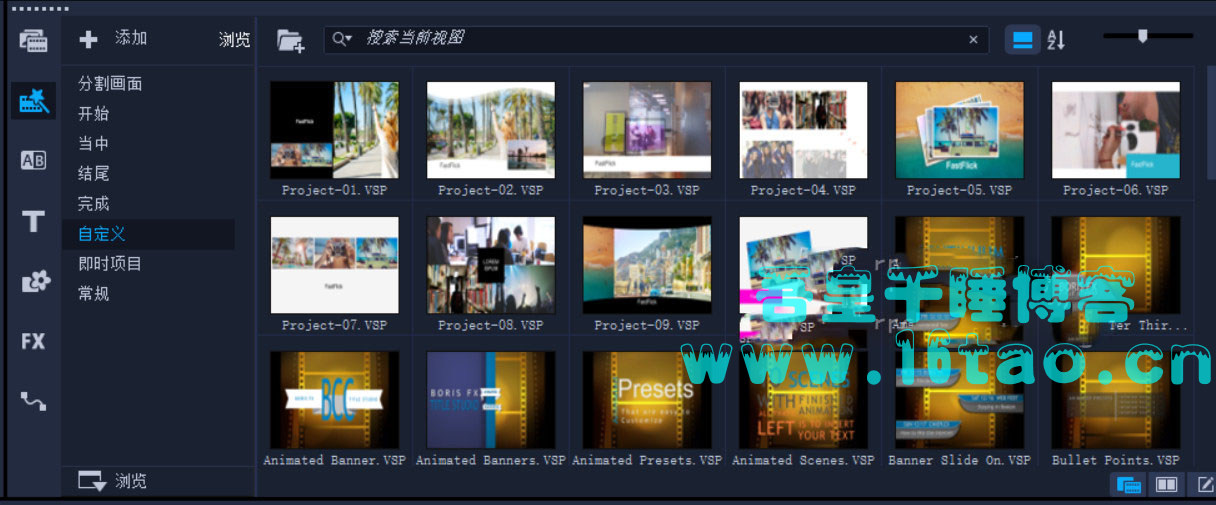The width and height of the screenshot is (1216, 505).
Task: Open the FX filter library
Action: pyautogui.click(x=33, y=341)
